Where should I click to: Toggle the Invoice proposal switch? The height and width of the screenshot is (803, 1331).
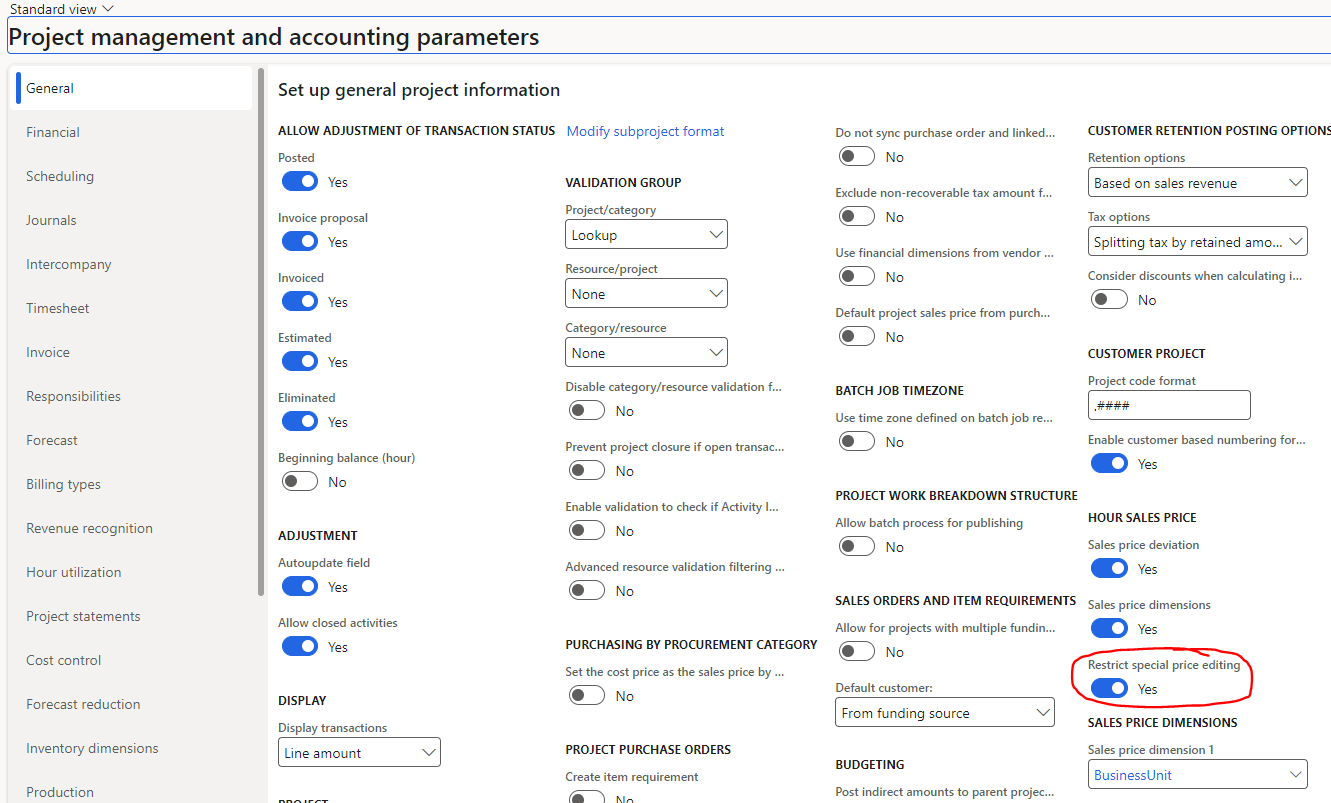pyautogui.click(x=300, y=241)
